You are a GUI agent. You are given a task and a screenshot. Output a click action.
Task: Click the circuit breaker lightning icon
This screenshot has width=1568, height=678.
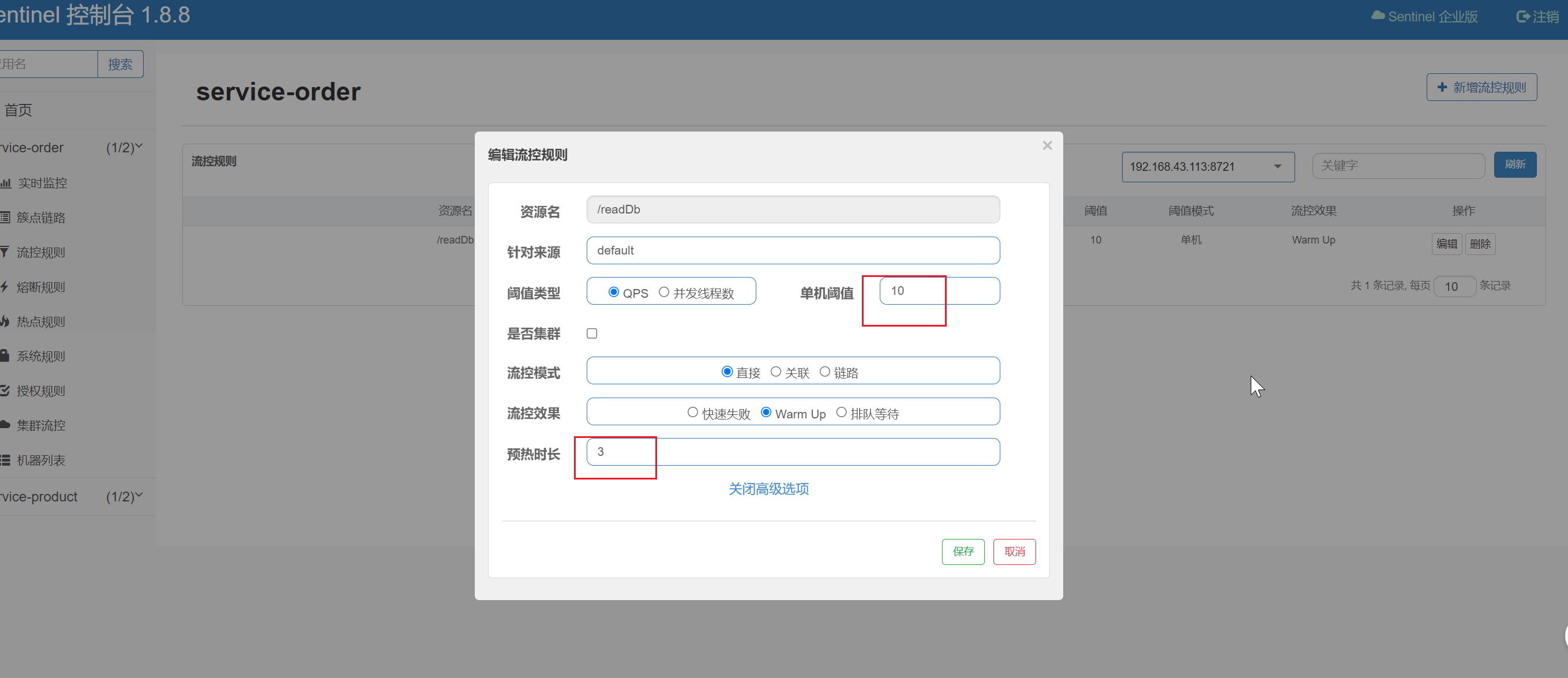tap(4, 287)
